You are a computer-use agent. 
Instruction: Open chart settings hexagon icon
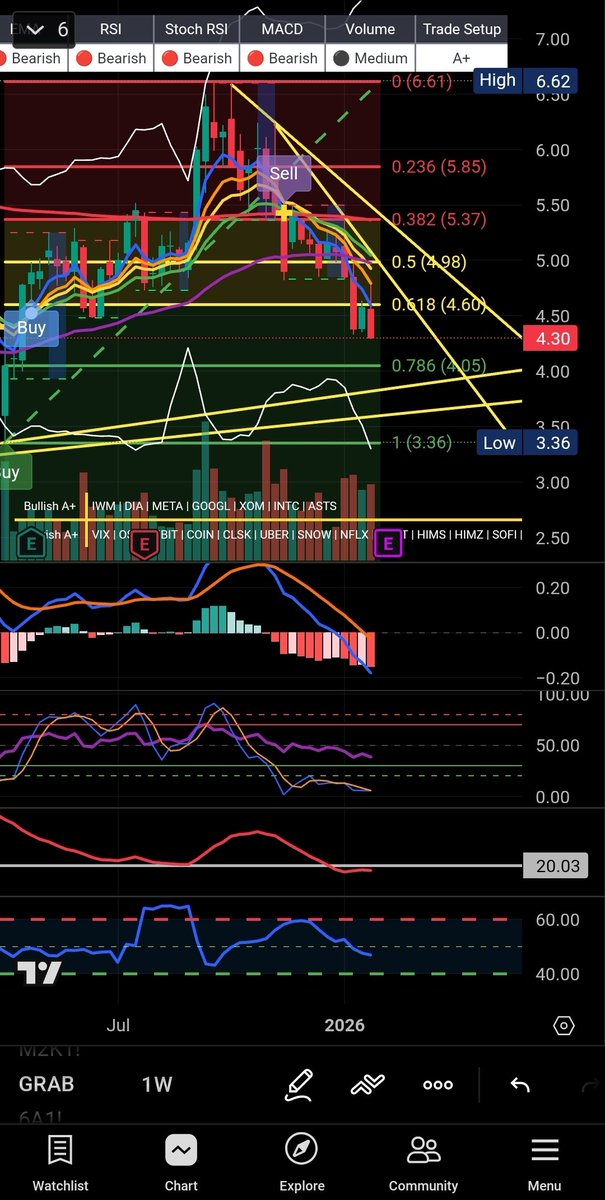[x=564, y=1026]
